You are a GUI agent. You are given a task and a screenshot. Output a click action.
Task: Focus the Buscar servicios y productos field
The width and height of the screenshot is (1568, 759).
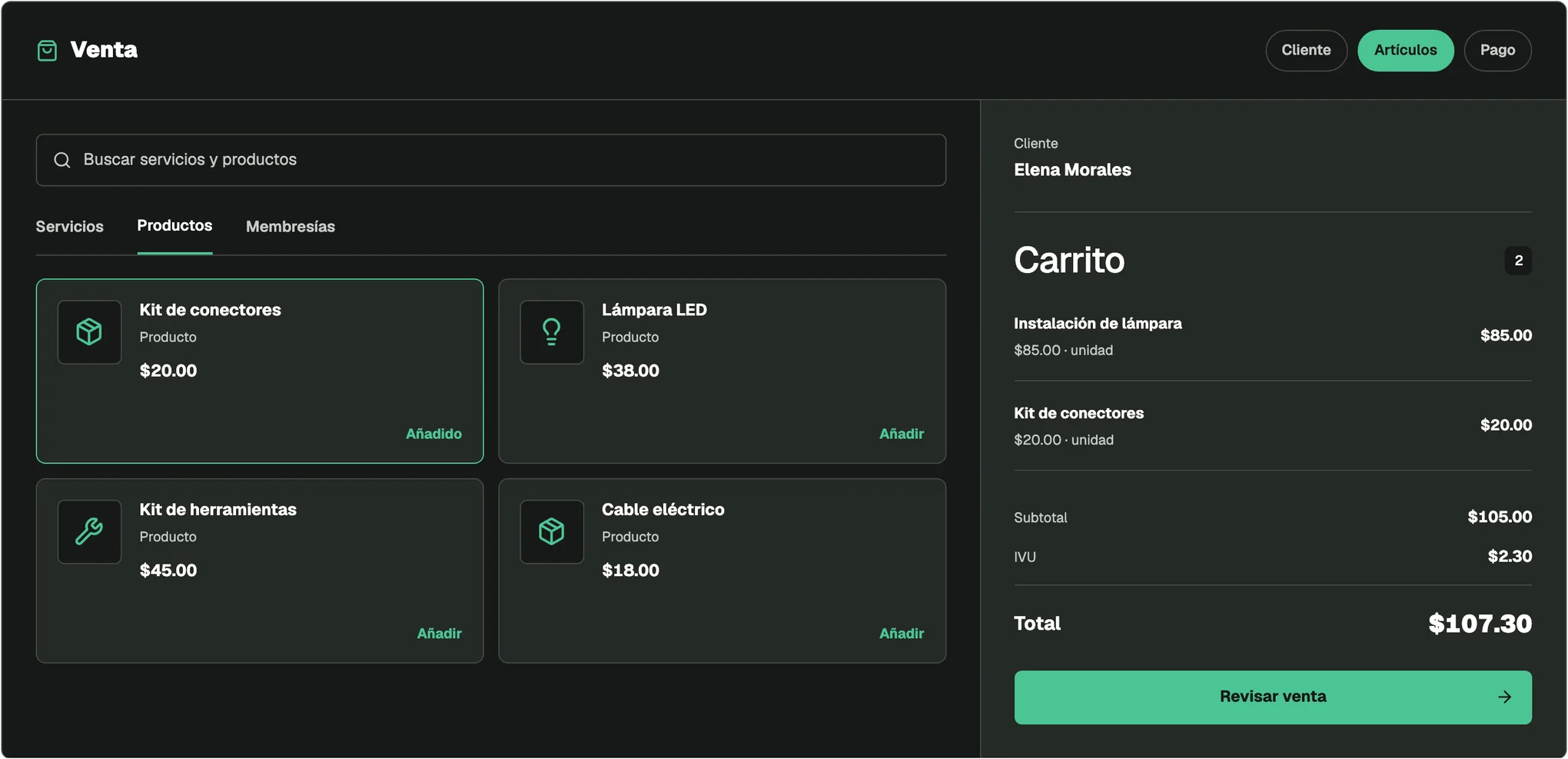tap(491, 160)
